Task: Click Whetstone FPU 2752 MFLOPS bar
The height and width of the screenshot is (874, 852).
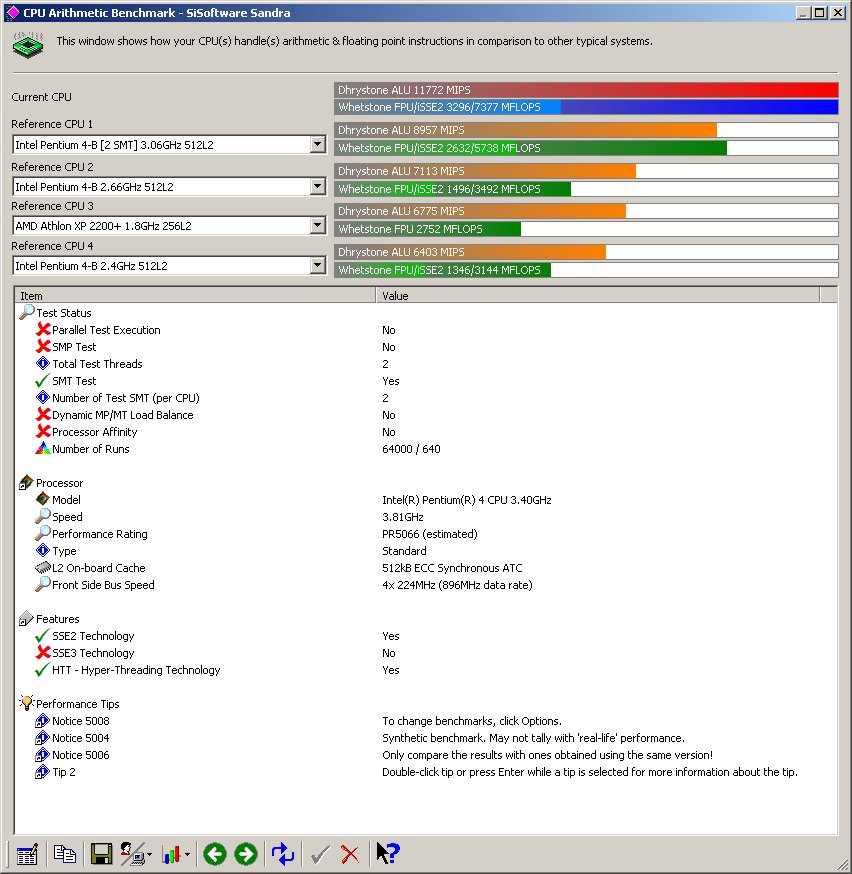Action: pos(586,229)
